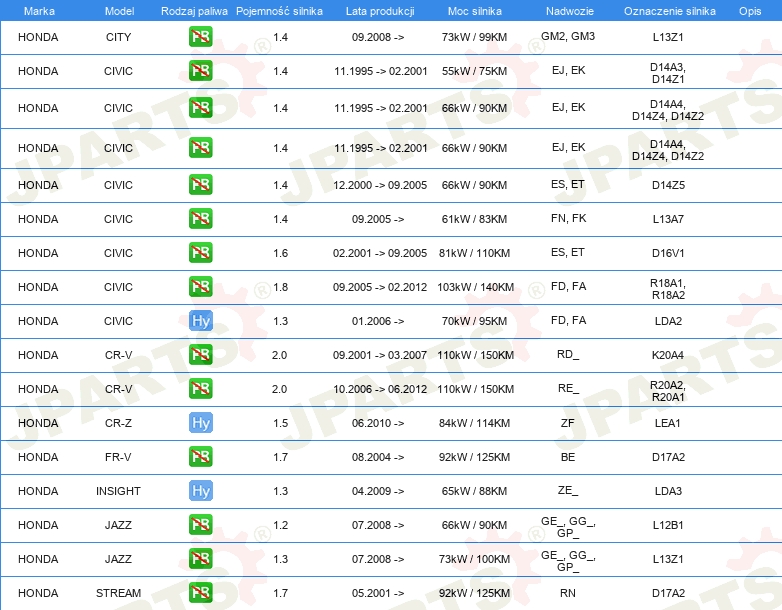Click the Pojemność silnika column header
The height and width of the screenshot is (610, 782).
[x=279, y=11]
